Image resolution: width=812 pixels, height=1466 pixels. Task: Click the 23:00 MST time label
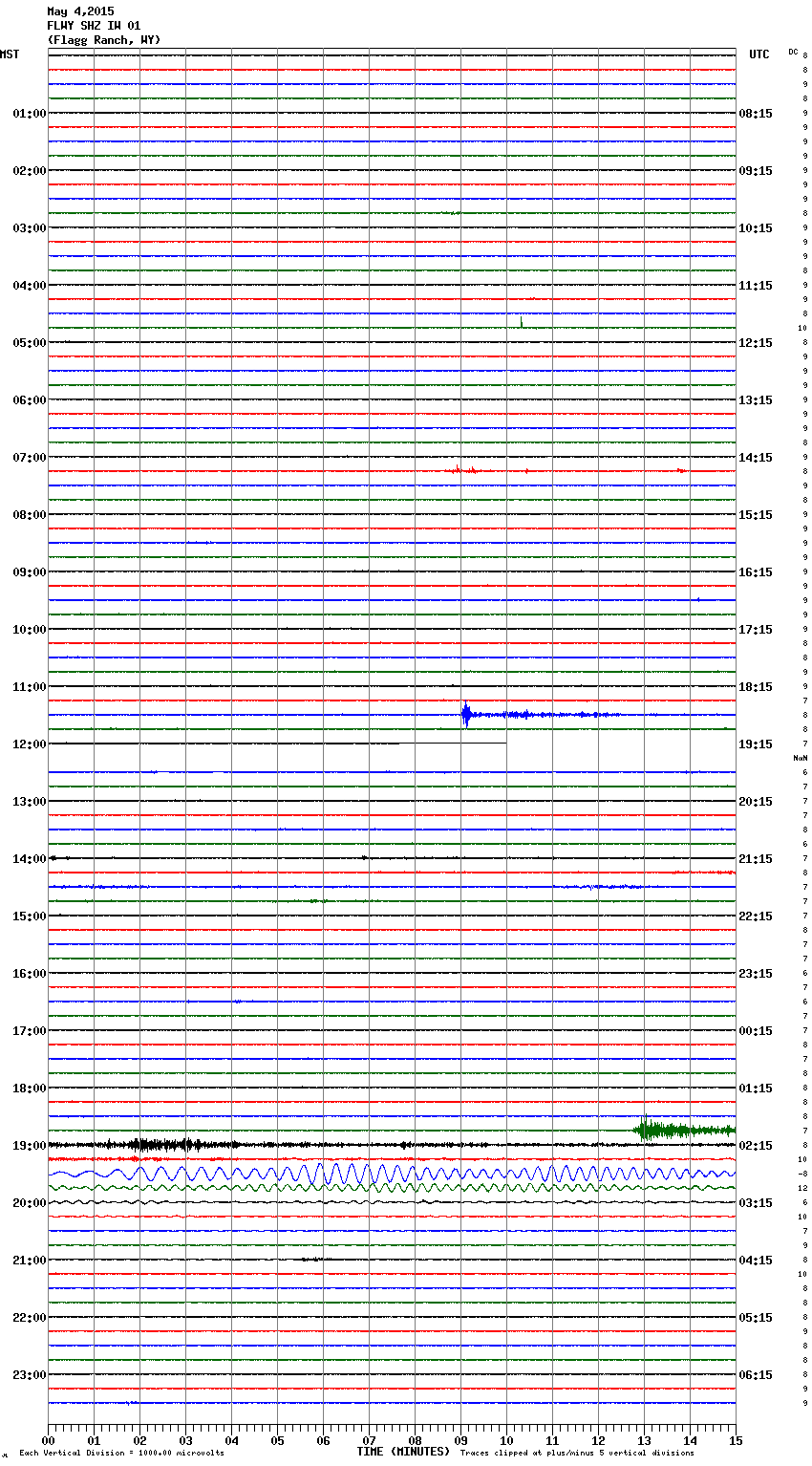(x=29, y=1375)
